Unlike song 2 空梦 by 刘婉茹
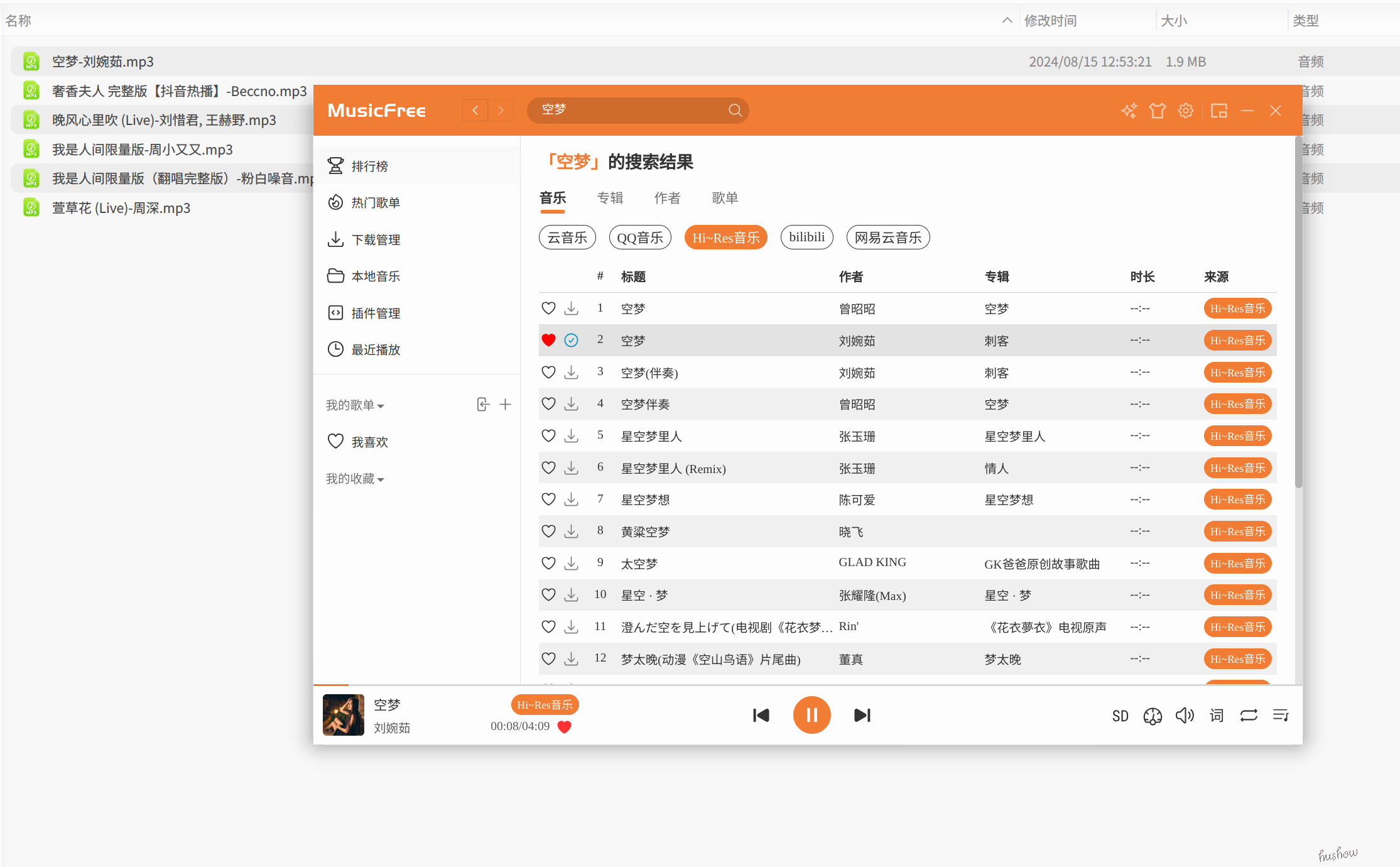Image resolution: width=1400 pixels, height=867 pixels. pos(548,340)
